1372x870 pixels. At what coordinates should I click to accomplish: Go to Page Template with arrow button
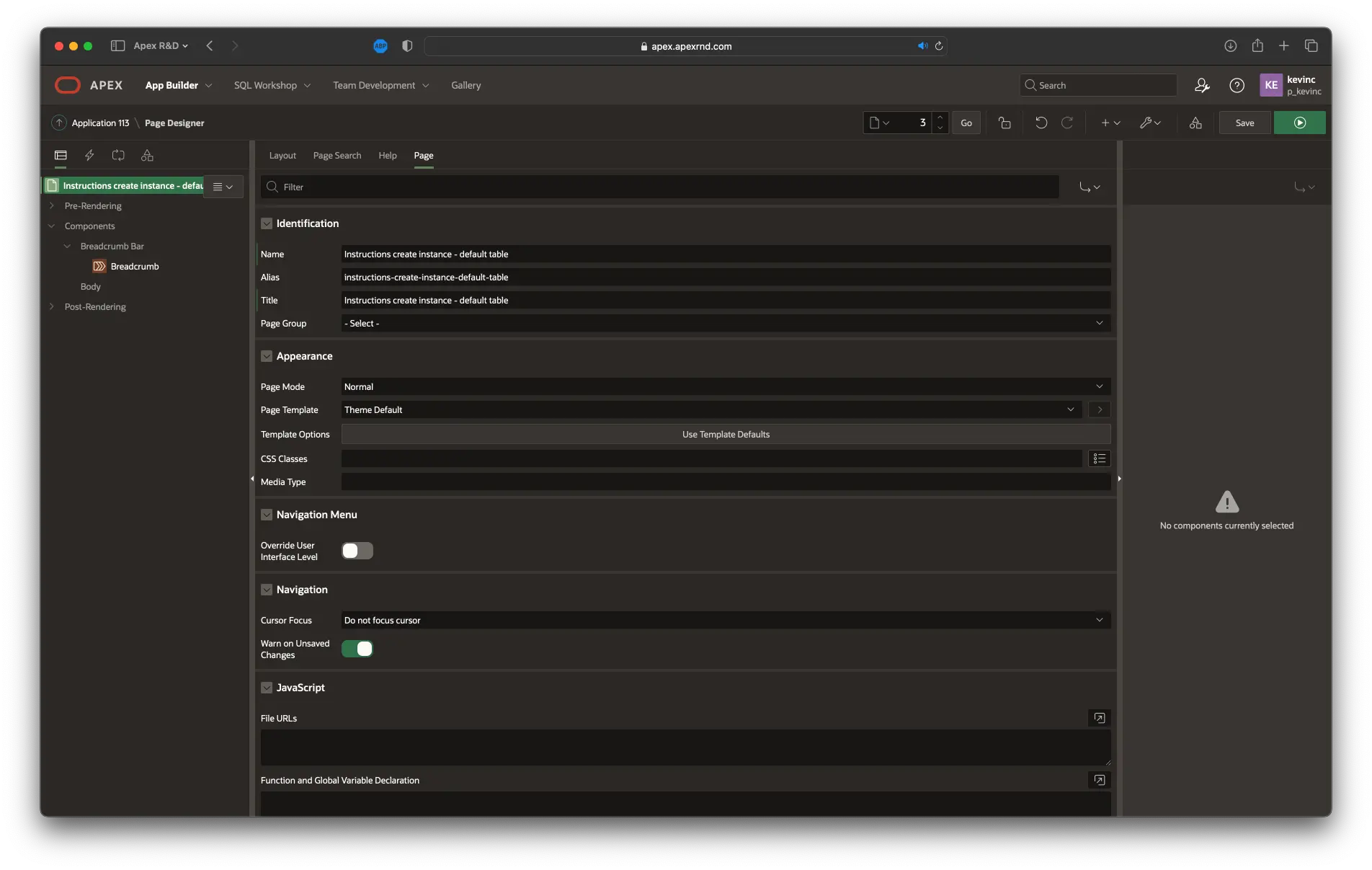[x=1099, y=409]
